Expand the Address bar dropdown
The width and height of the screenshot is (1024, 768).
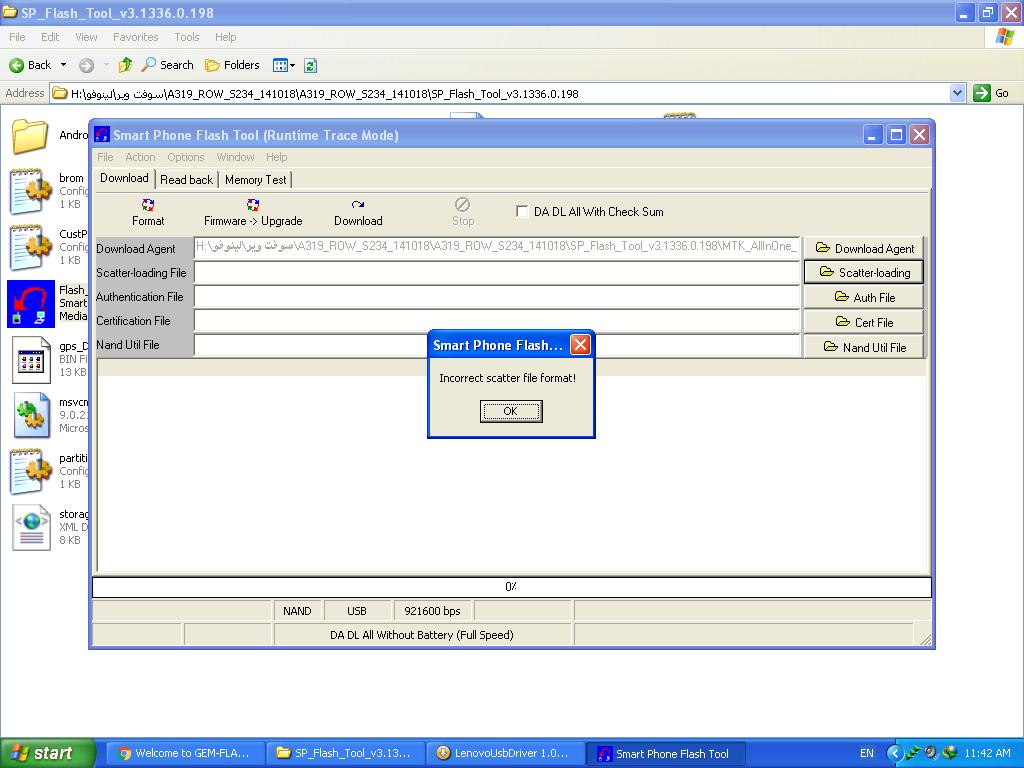(x=957, y=93)
